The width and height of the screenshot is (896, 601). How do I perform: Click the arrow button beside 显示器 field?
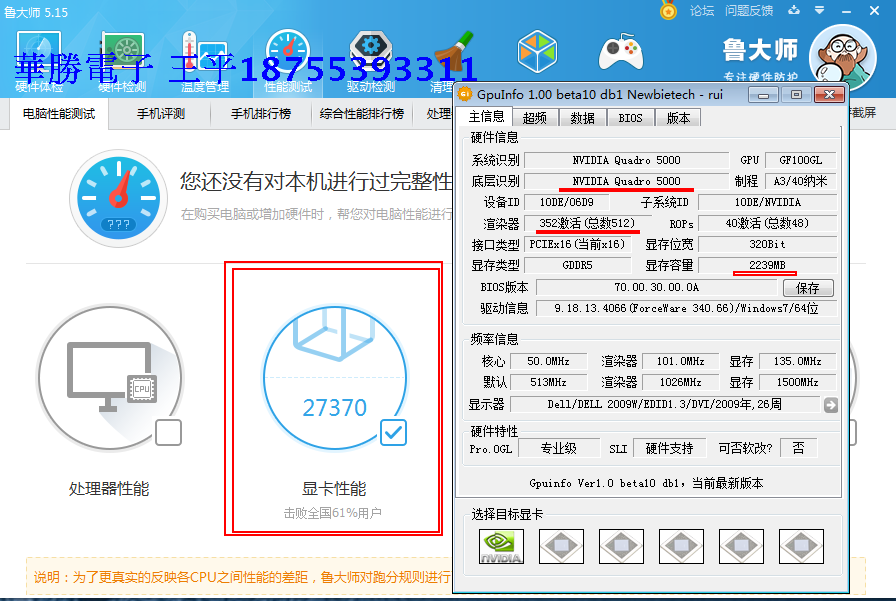(x=831, y=405)
